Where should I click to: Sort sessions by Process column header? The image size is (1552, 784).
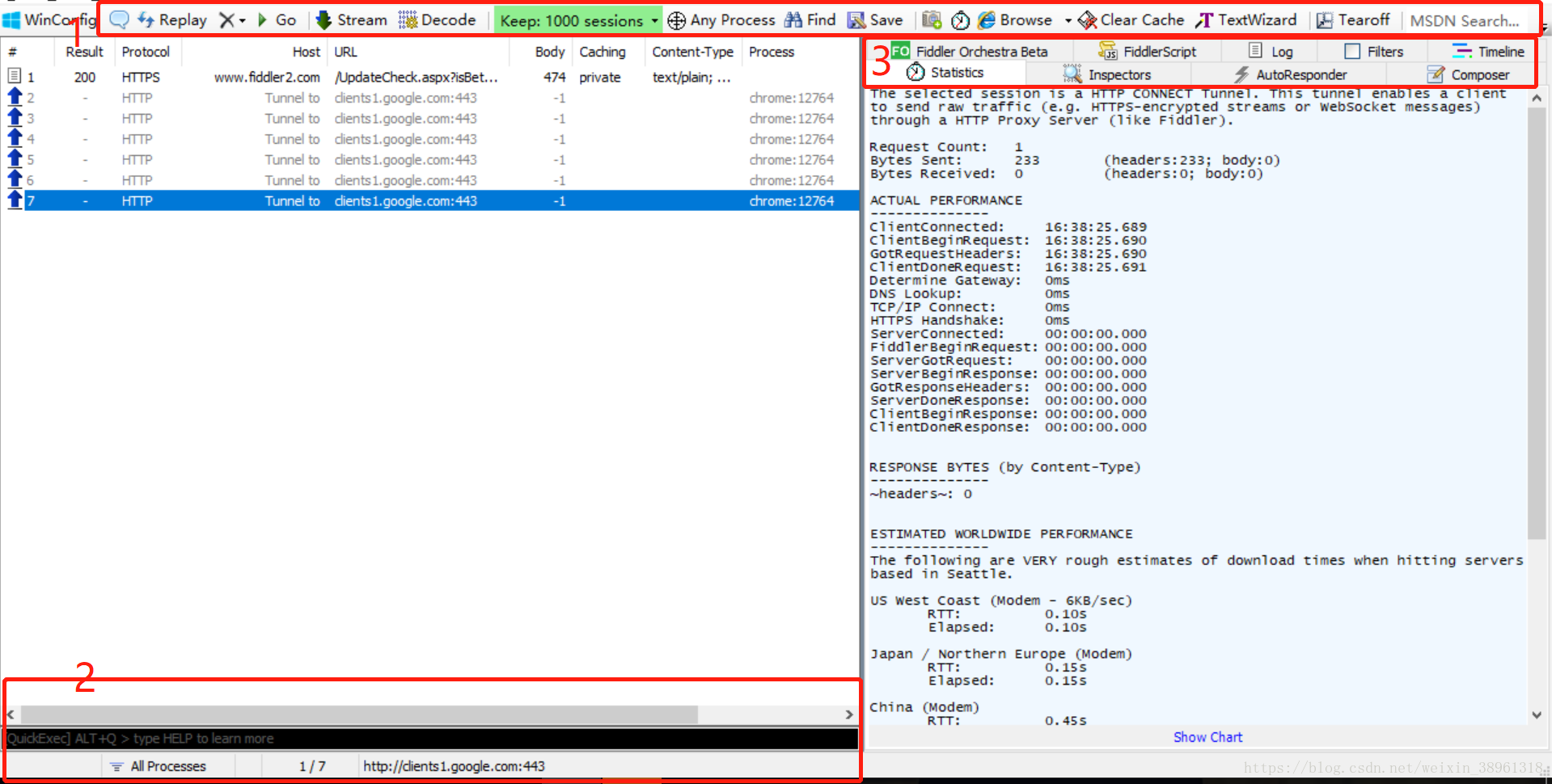[x=800, y=52]
